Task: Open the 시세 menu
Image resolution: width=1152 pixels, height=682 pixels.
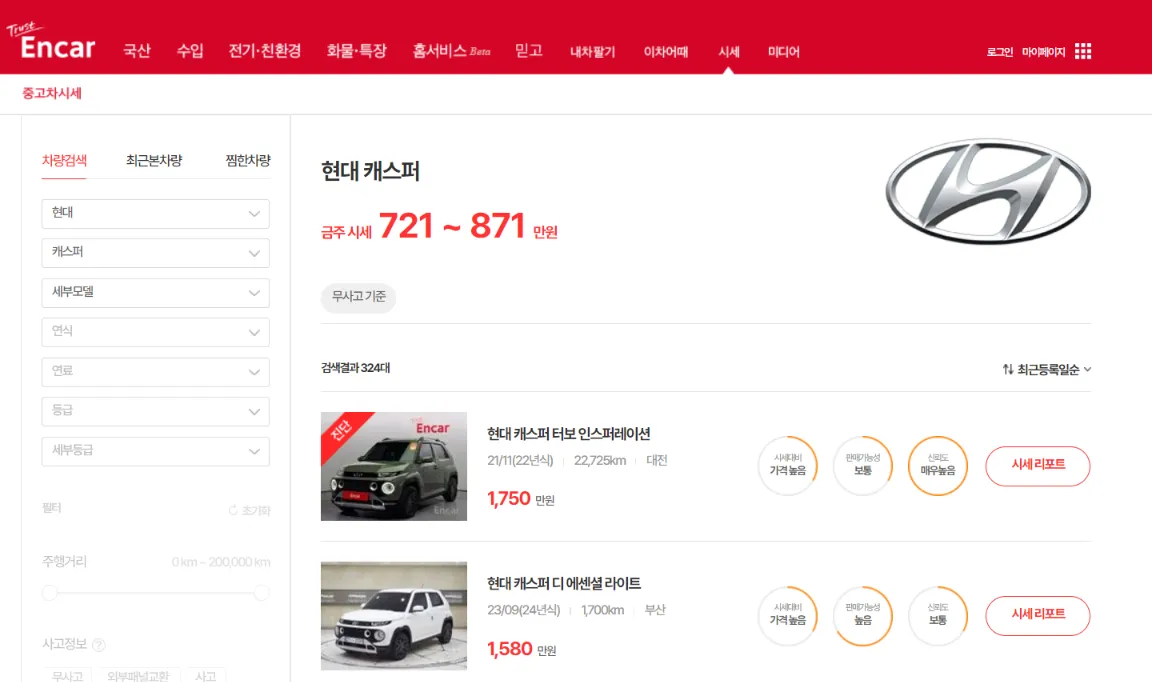Action: tap(729, 51)
